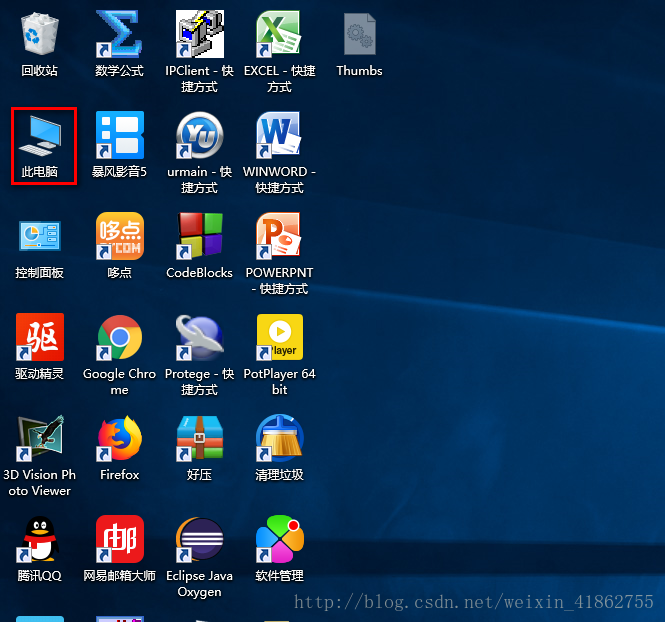This screenshot has width=665, height=622.
Task: Select the 哆点 orange app icon
Action: [120, 236]
